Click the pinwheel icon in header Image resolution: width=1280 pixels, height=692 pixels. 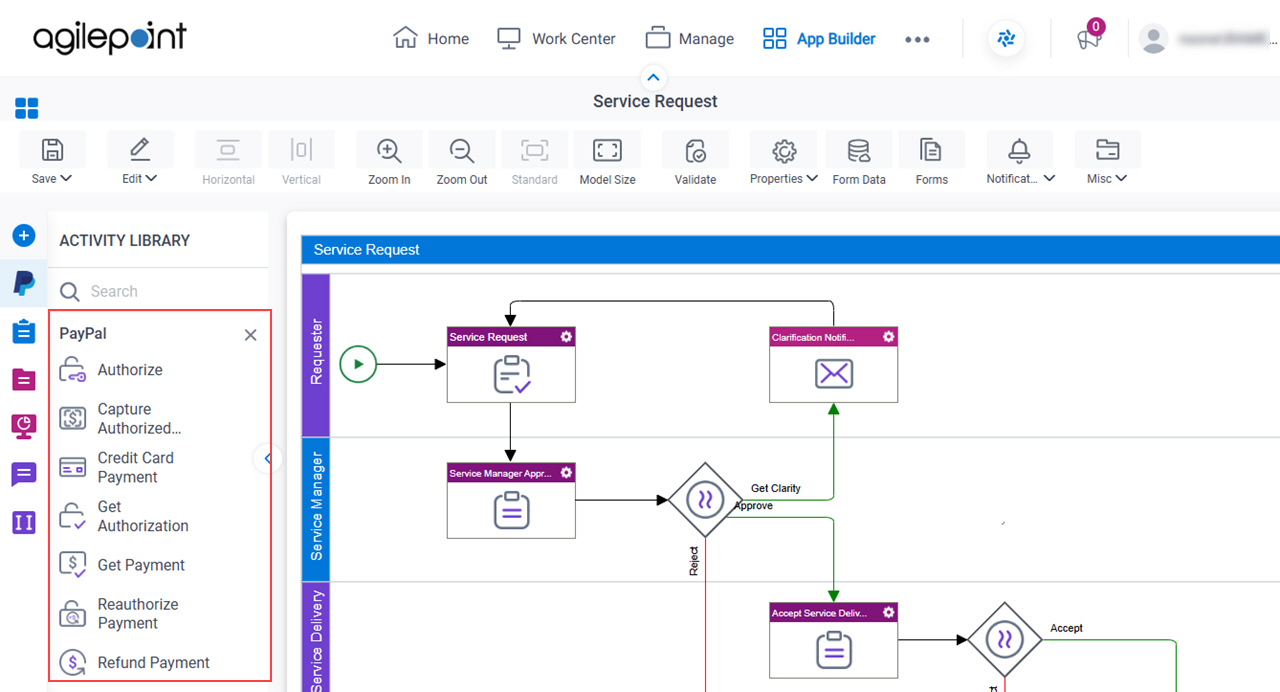(1006, 39)
